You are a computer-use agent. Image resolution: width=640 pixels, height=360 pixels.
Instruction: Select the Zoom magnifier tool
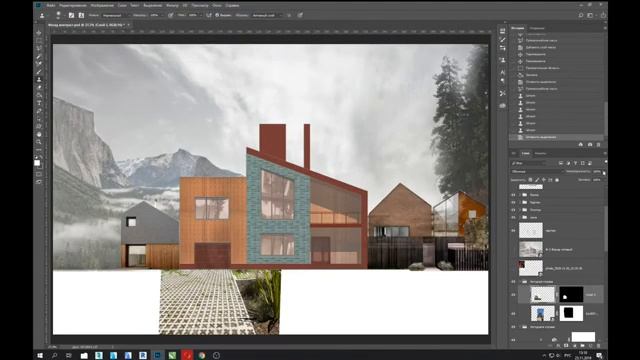[39, 142]
